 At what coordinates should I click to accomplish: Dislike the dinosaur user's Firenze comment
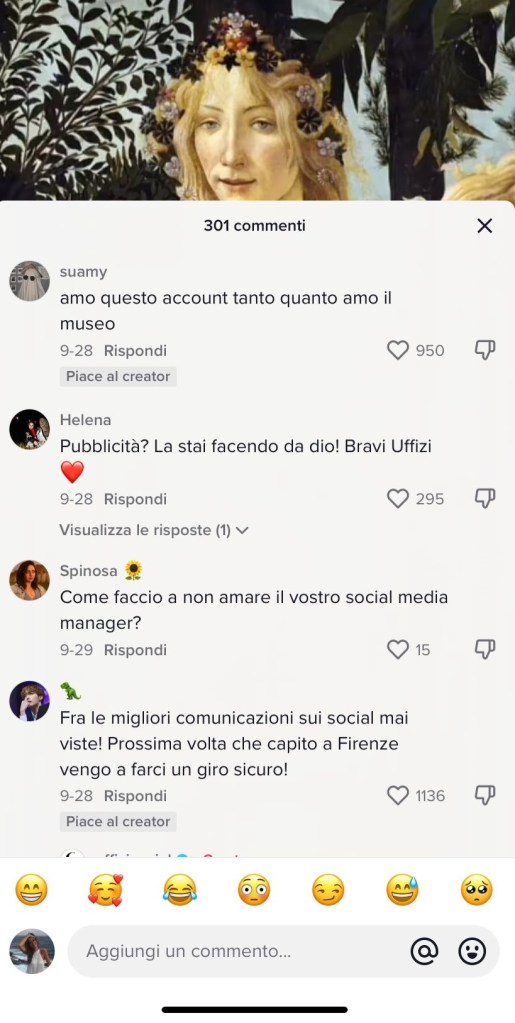(484, 795)
